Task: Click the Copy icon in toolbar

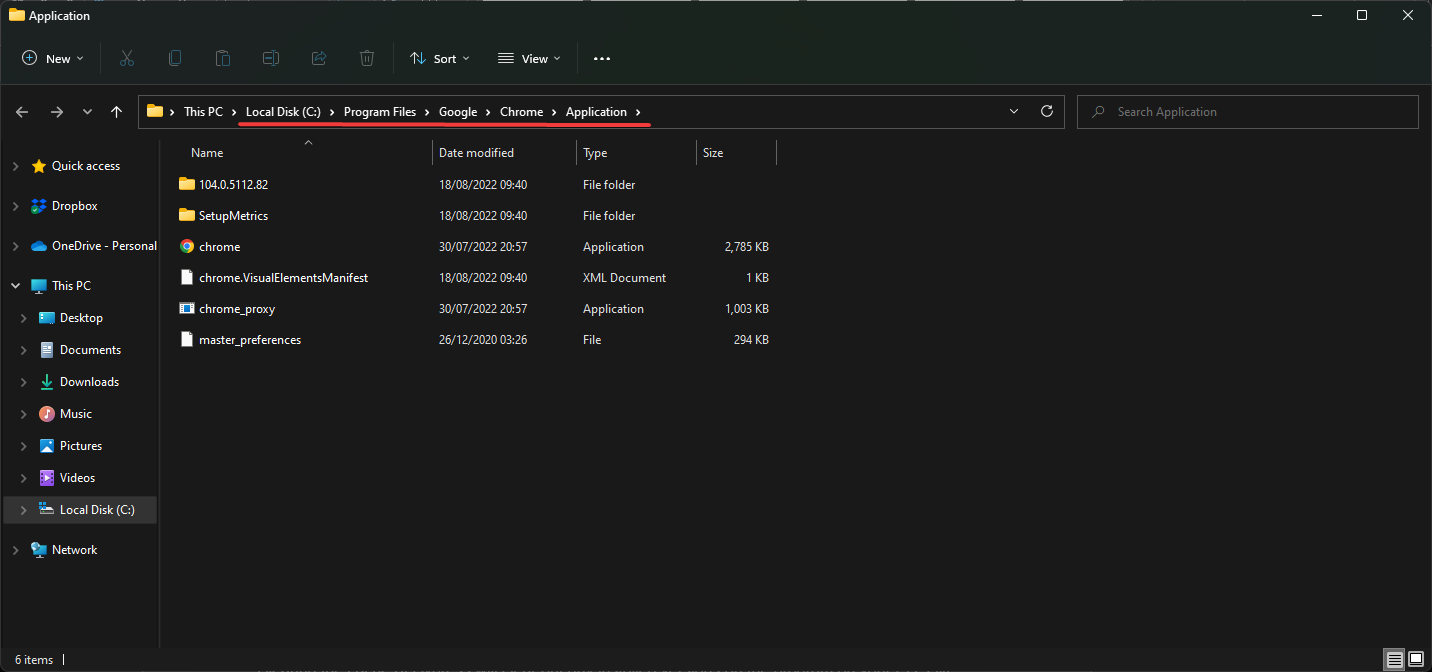Action: (175, 59)
